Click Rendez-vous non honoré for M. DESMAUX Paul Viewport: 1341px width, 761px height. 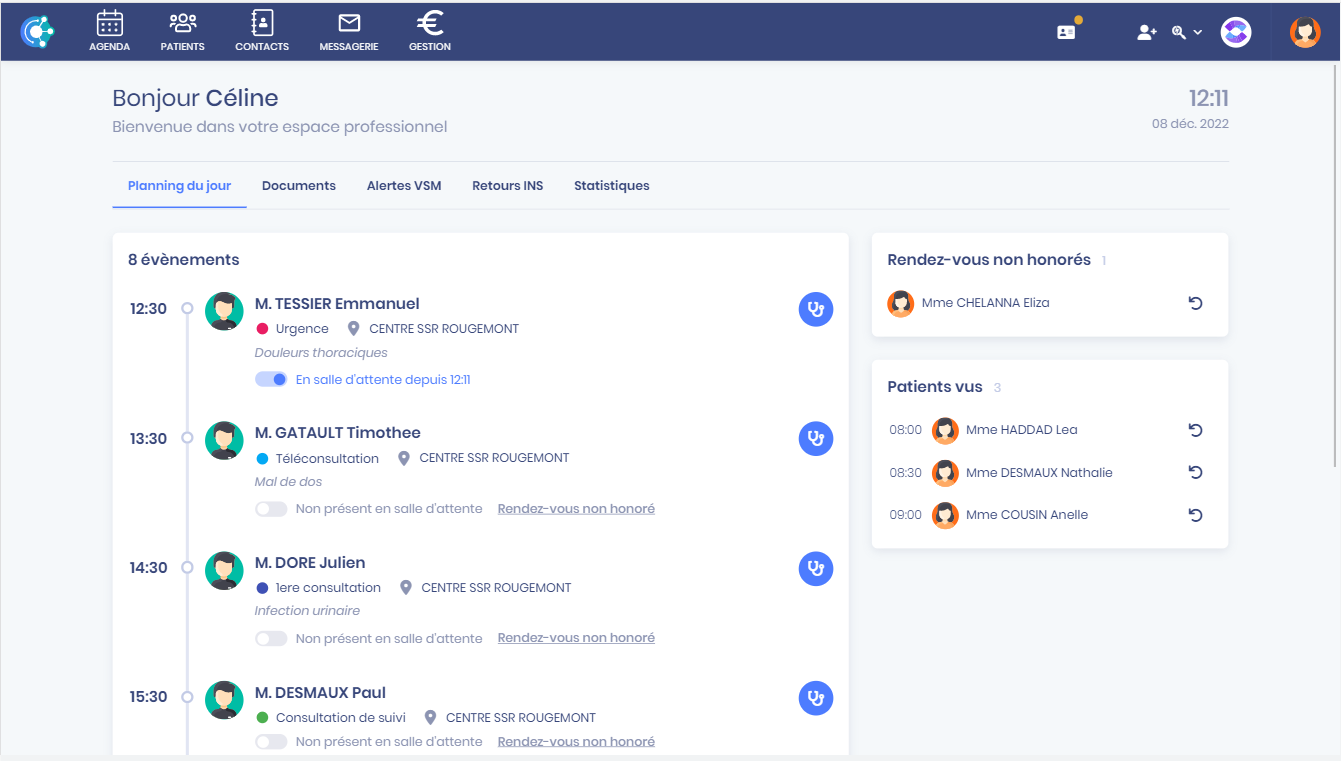576,742
